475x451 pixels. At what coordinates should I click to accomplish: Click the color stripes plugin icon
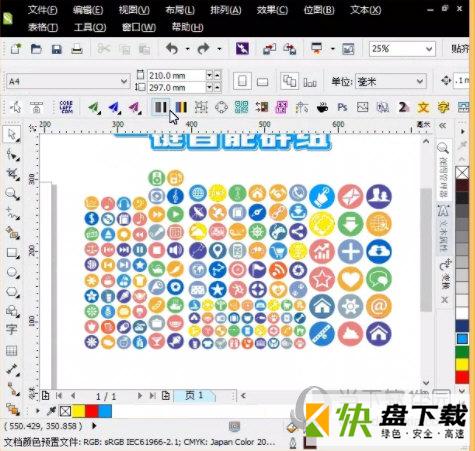(181, 107)
